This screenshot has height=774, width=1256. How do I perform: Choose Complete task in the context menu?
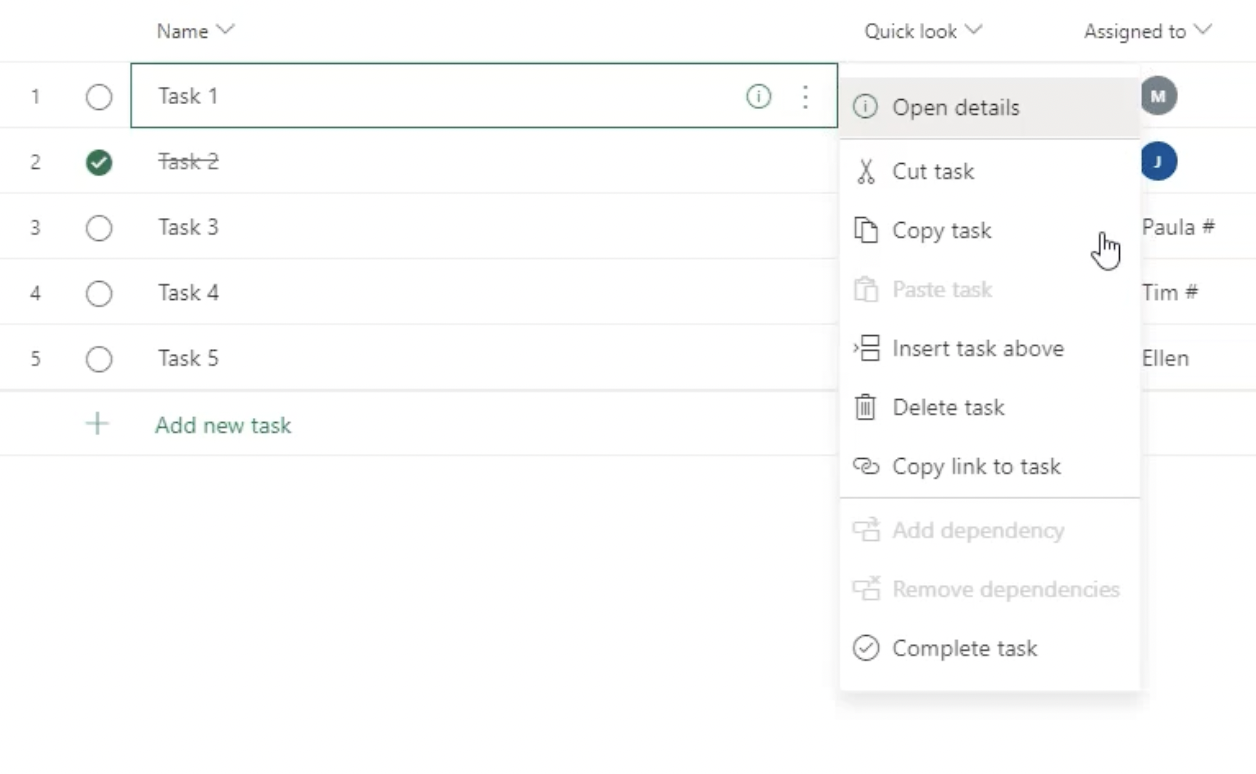(x=964, y=648)
